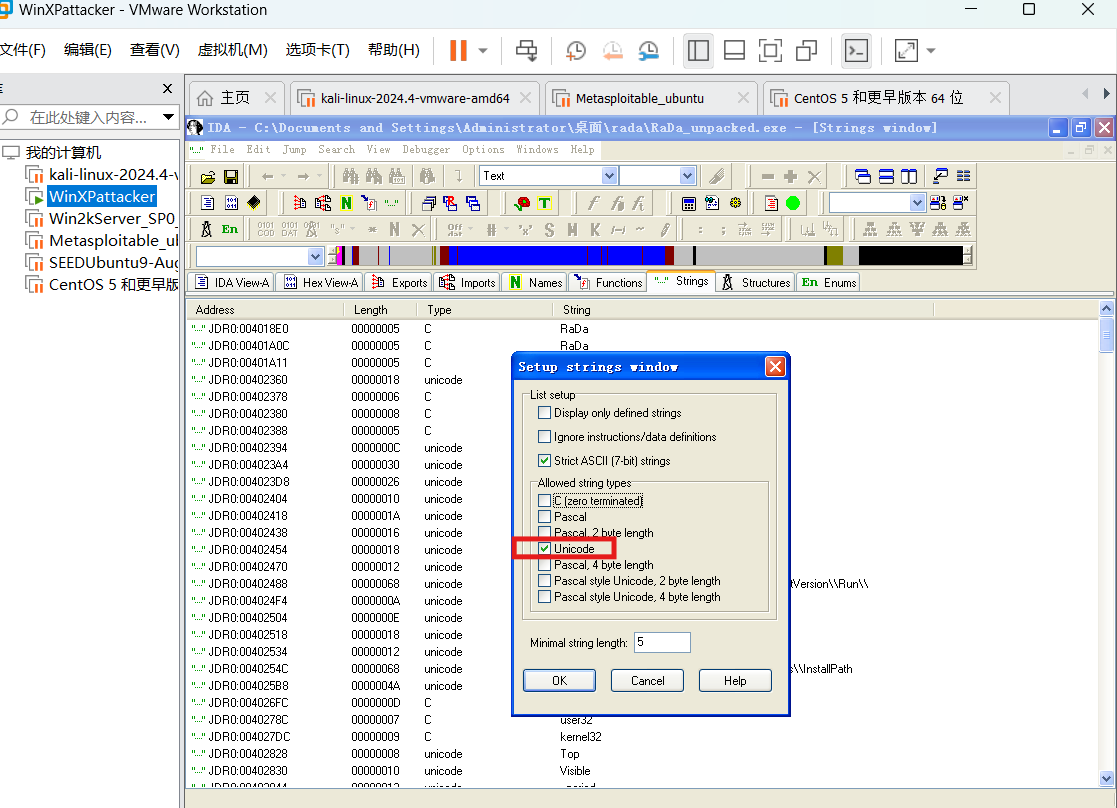Click the pause virtual machine button in VMware
1117x808 pixels.
pyautogui.click(x=458, y=51)
